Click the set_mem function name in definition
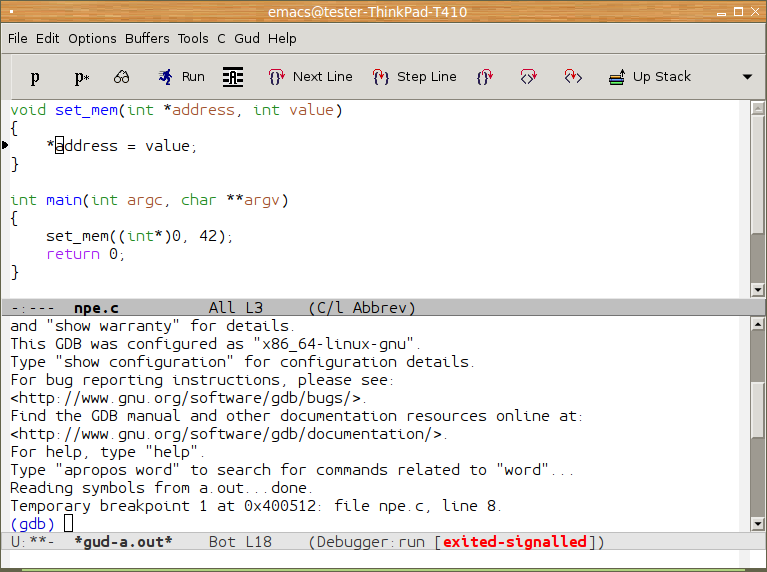 (x=86, y=110)
